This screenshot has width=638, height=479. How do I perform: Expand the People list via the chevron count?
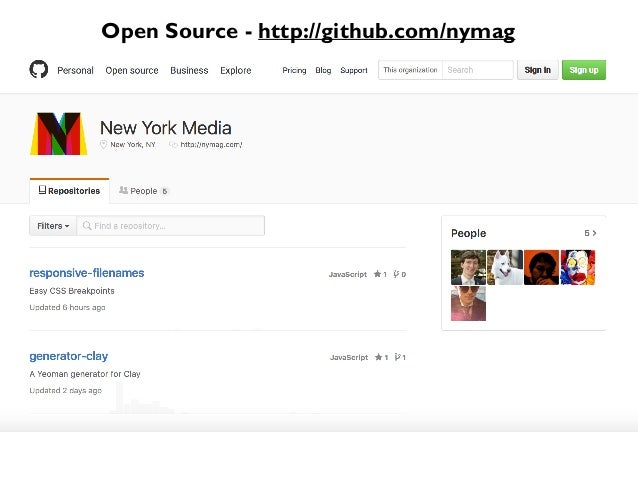coord(590,233)
